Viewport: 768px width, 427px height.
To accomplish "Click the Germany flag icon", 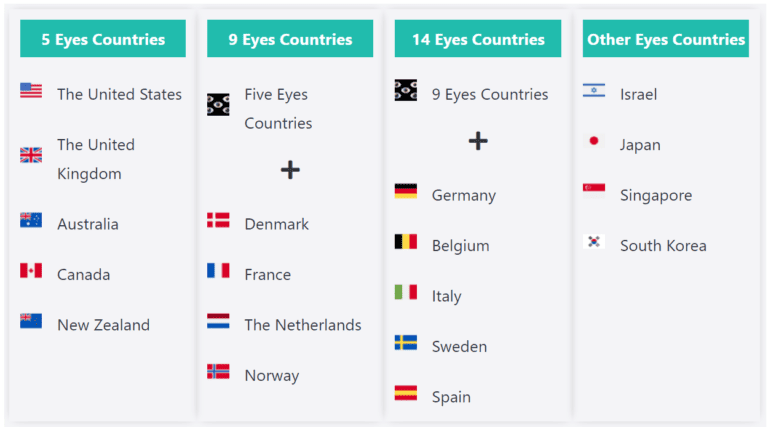I will pyautogui.click(x=406, y=191).
